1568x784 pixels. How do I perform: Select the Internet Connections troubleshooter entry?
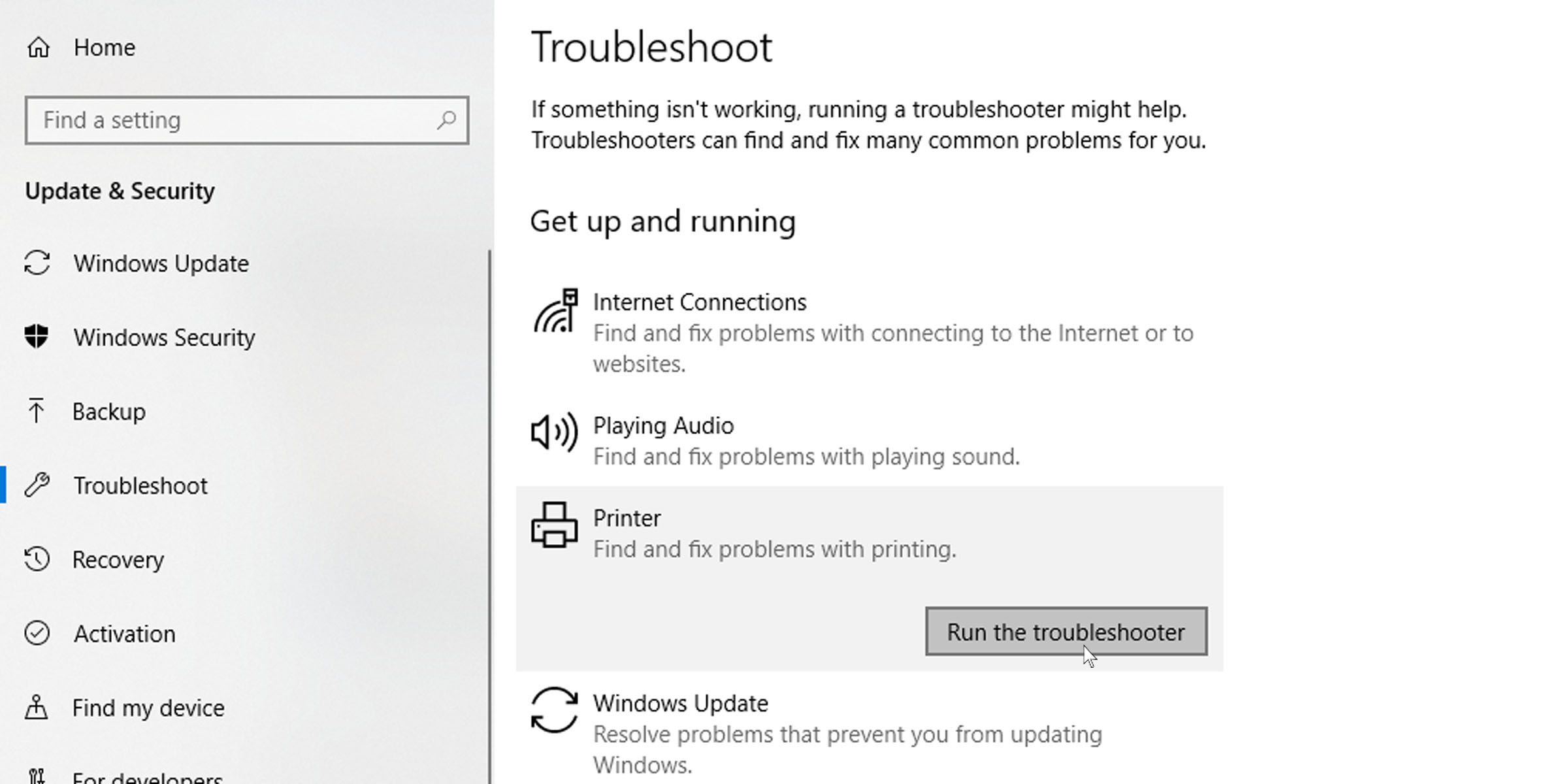699,302
